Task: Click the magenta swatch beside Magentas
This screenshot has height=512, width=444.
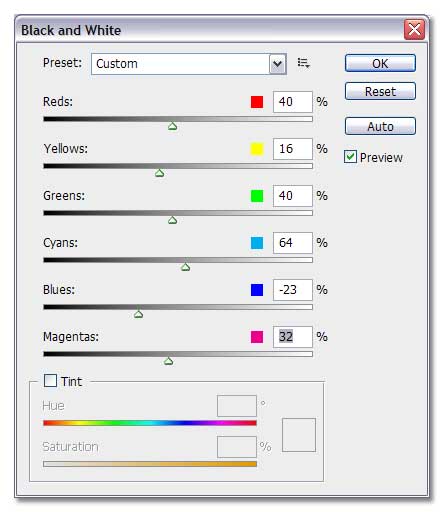Action: tap(257, 337)
